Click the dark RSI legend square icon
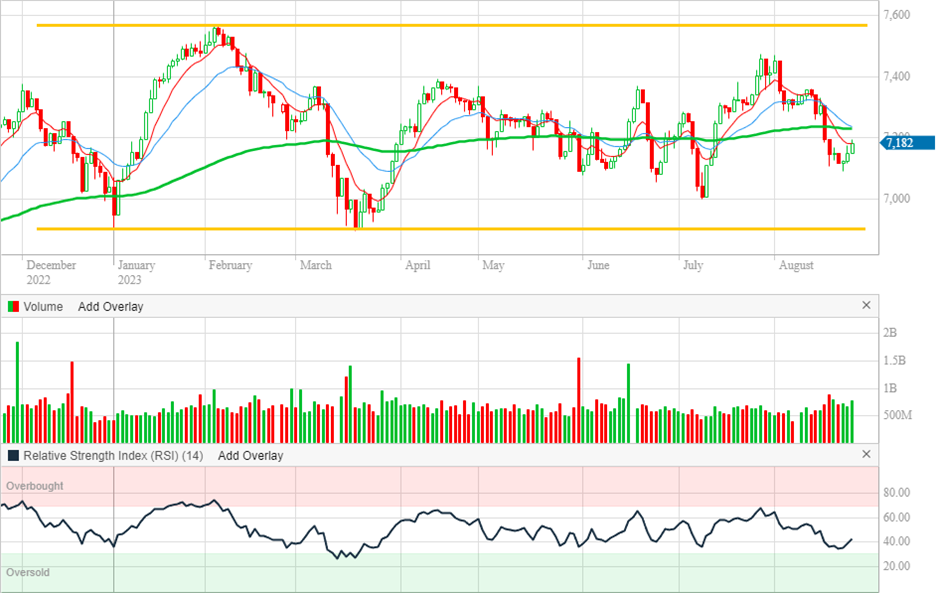The height and width of the screenshot is (593, 939). pos(13,456)
